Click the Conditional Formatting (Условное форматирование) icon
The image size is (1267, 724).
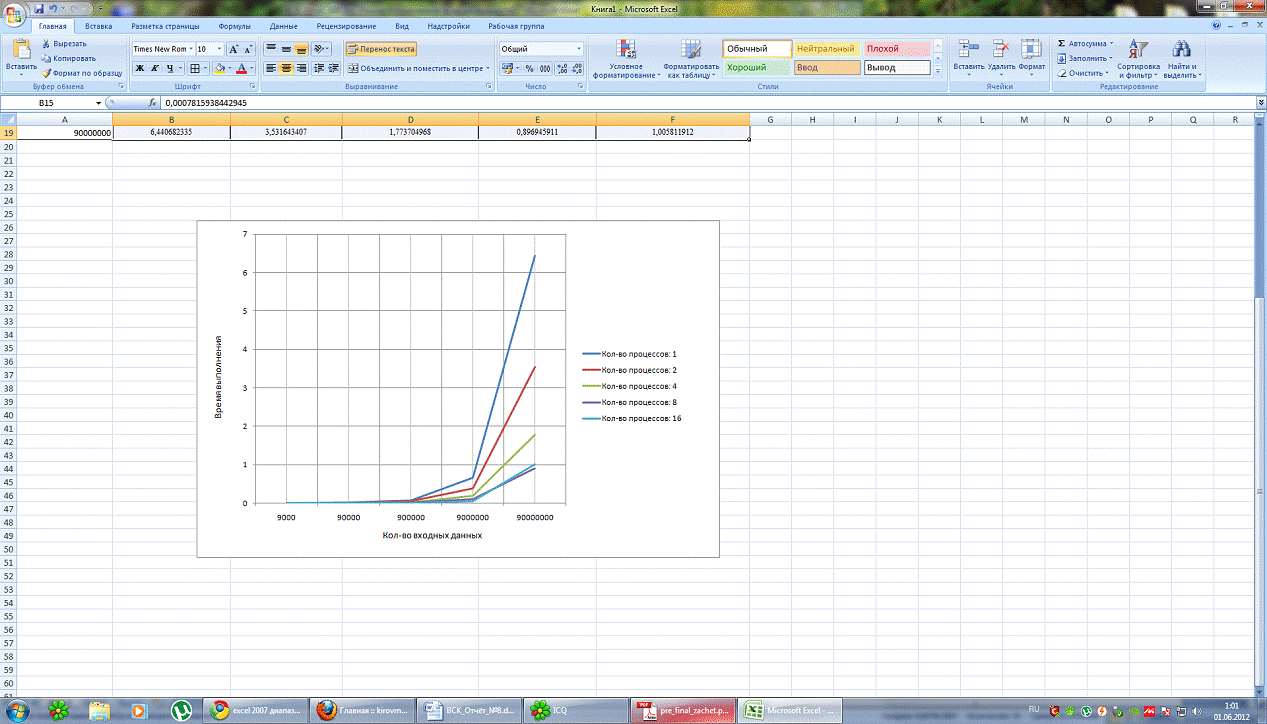626,50
